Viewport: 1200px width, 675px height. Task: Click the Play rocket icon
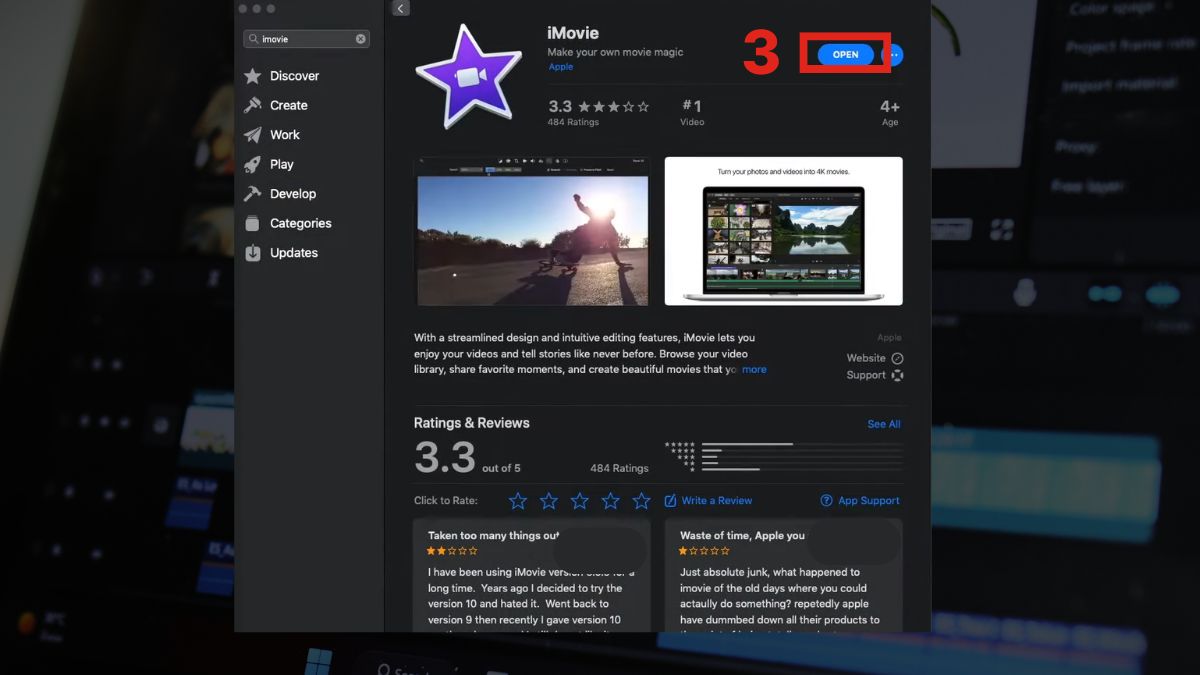click(252, 164)
